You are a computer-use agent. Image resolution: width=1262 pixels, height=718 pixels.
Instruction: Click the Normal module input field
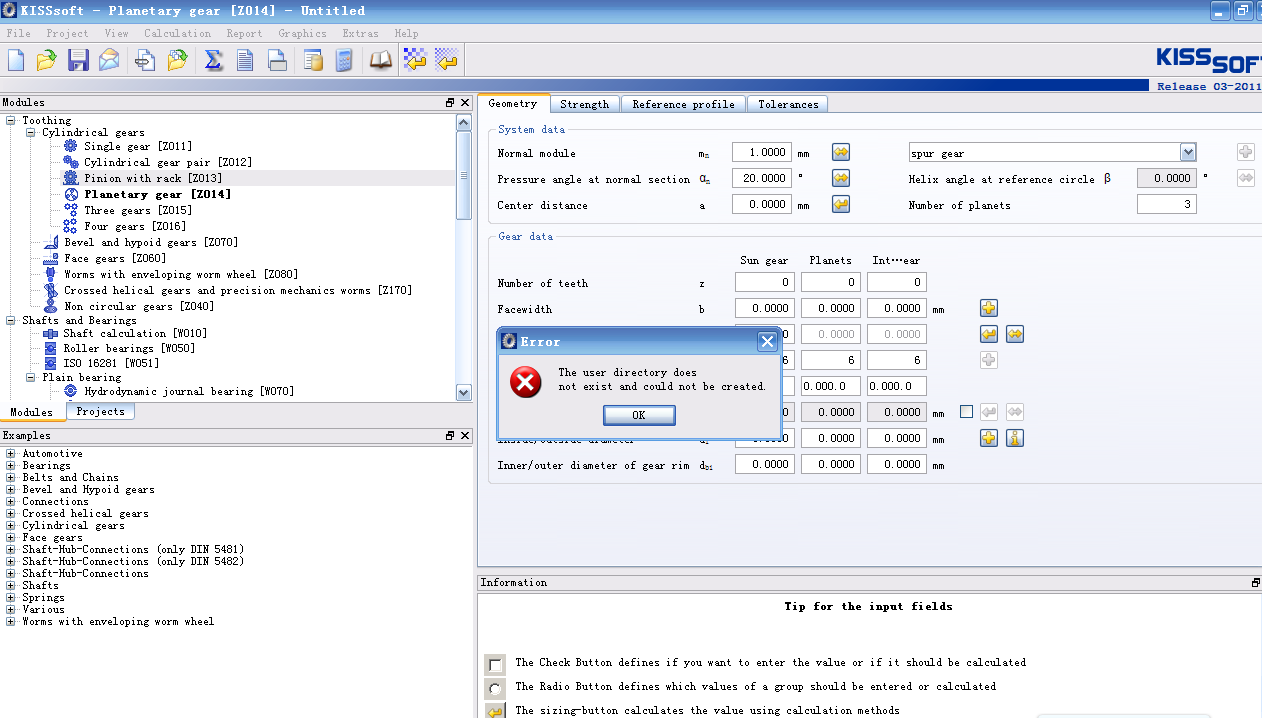coord(762,152)
